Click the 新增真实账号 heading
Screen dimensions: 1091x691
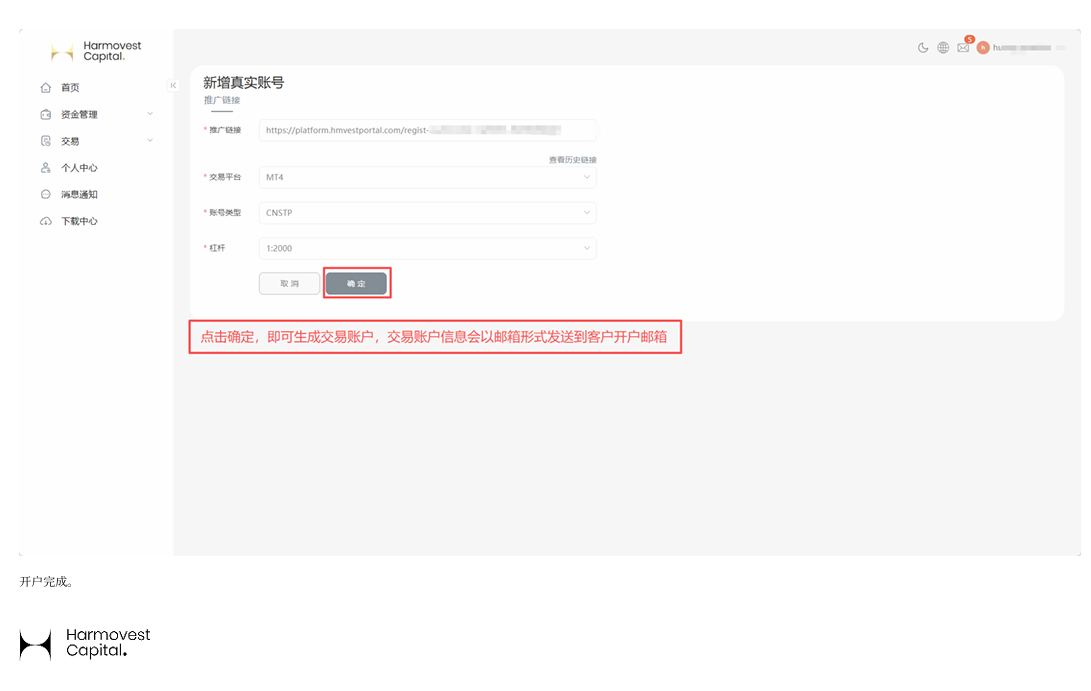pos(244,83)
